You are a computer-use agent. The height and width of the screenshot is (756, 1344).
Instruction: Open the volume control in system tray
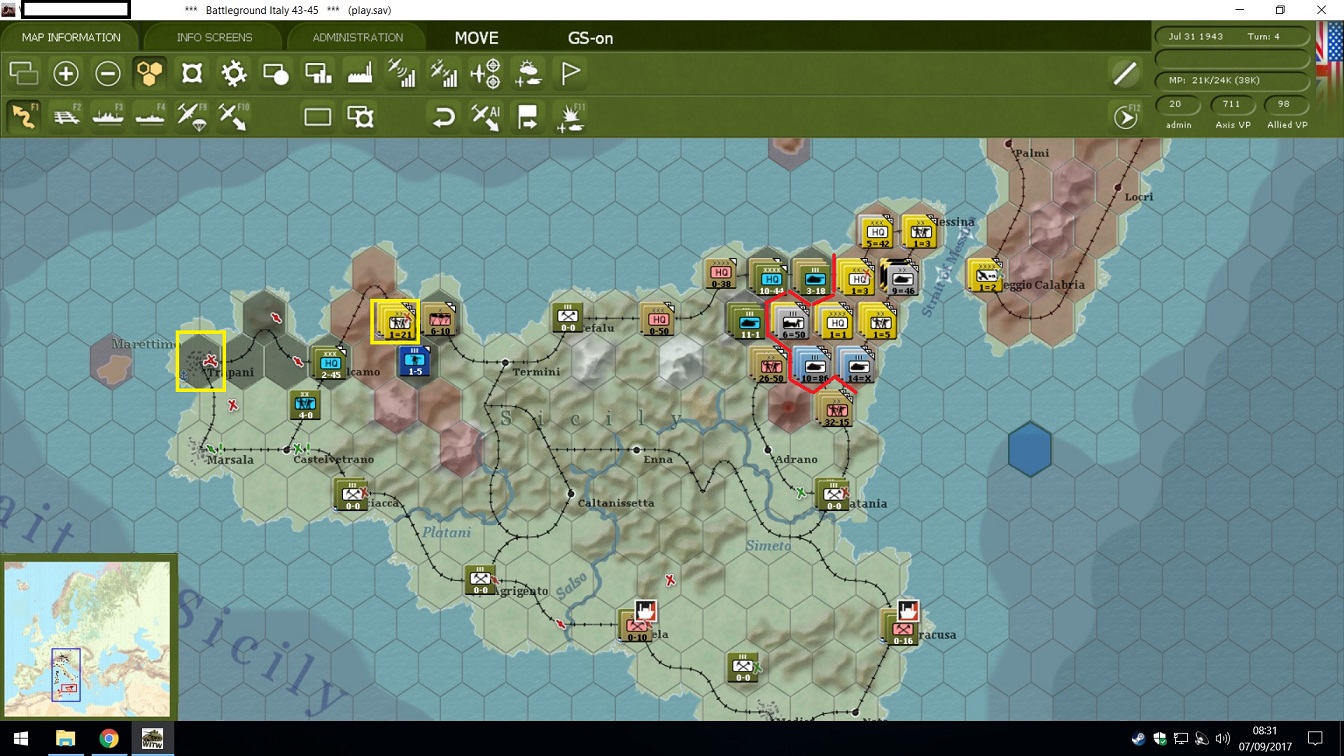[x=1223, y=739]
